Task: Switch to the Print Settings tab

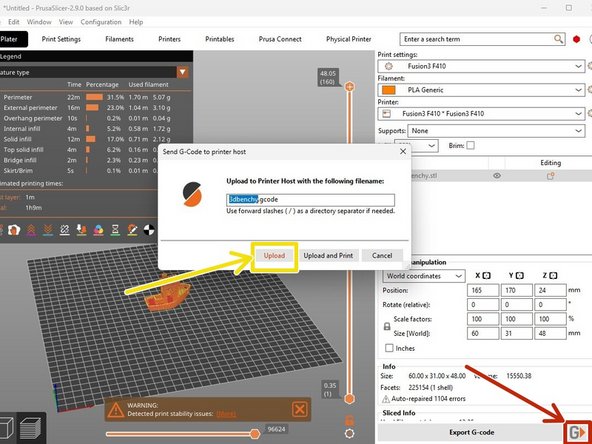Action: tap(61, 39)
